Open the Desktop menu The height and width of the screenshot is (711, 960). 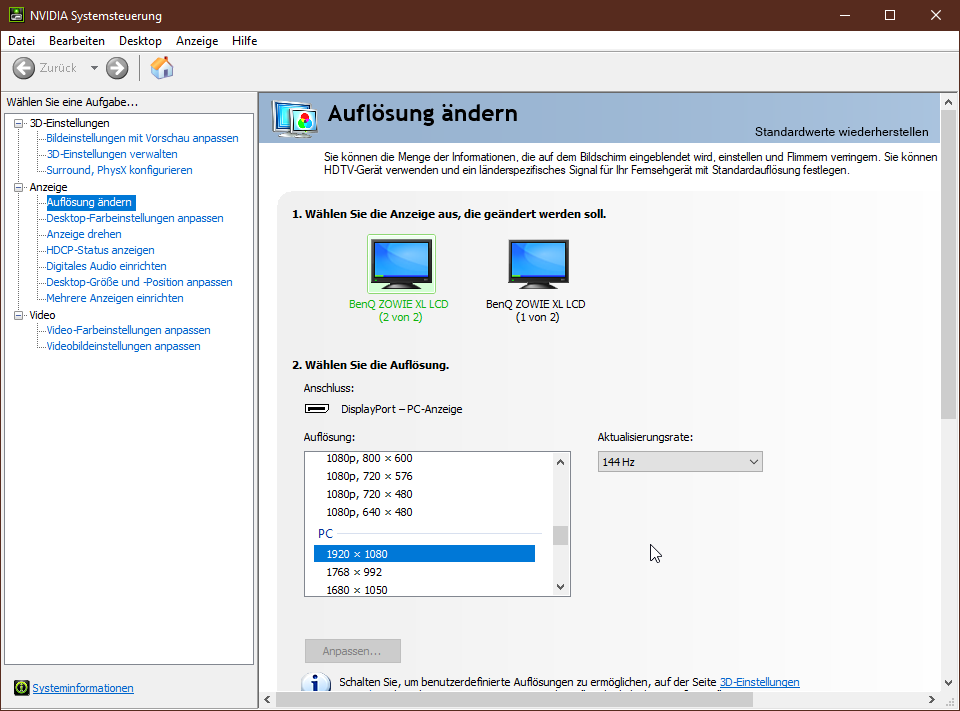(x=140, y=40)
